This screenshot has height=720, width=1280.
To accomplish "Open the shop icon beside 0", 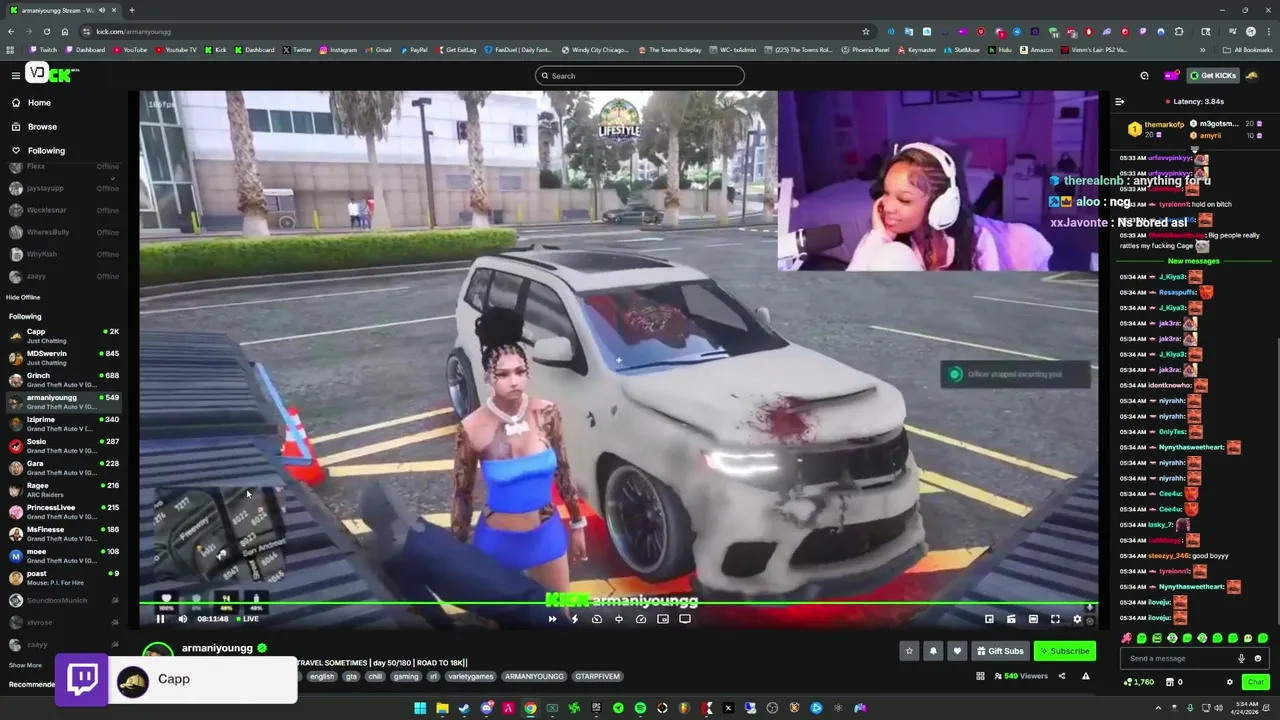I will coord(1170,682).
